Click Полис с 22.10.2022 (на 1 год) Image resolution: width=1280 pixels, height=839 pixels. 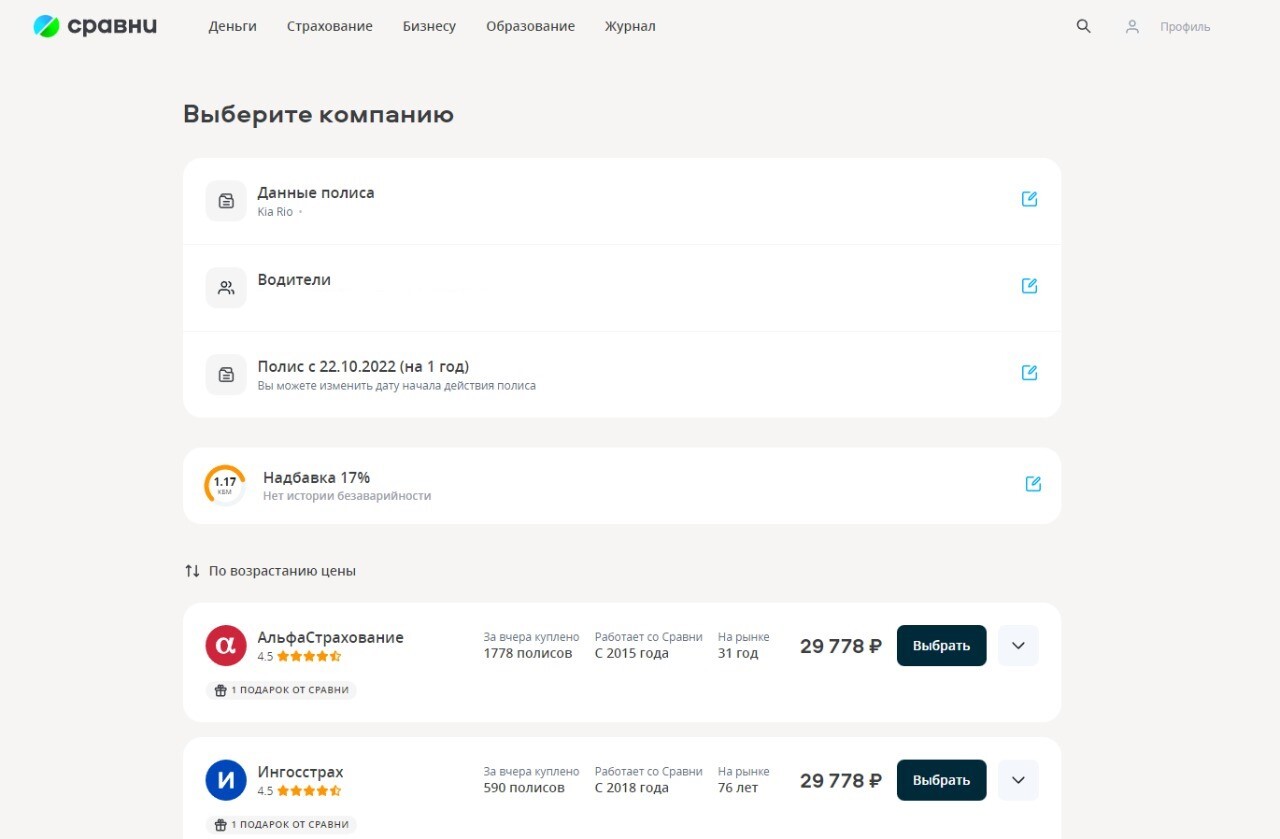pyautogui.click(x=363, y=367)
